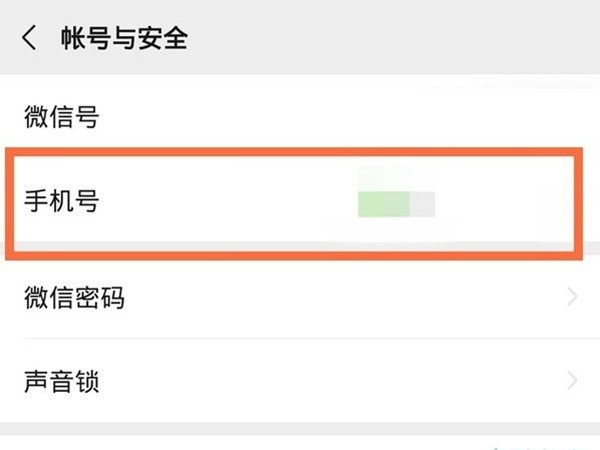The image size is (600, 450).
Task: Tap the gray blurred block beside green
Action: coord(422,202)
